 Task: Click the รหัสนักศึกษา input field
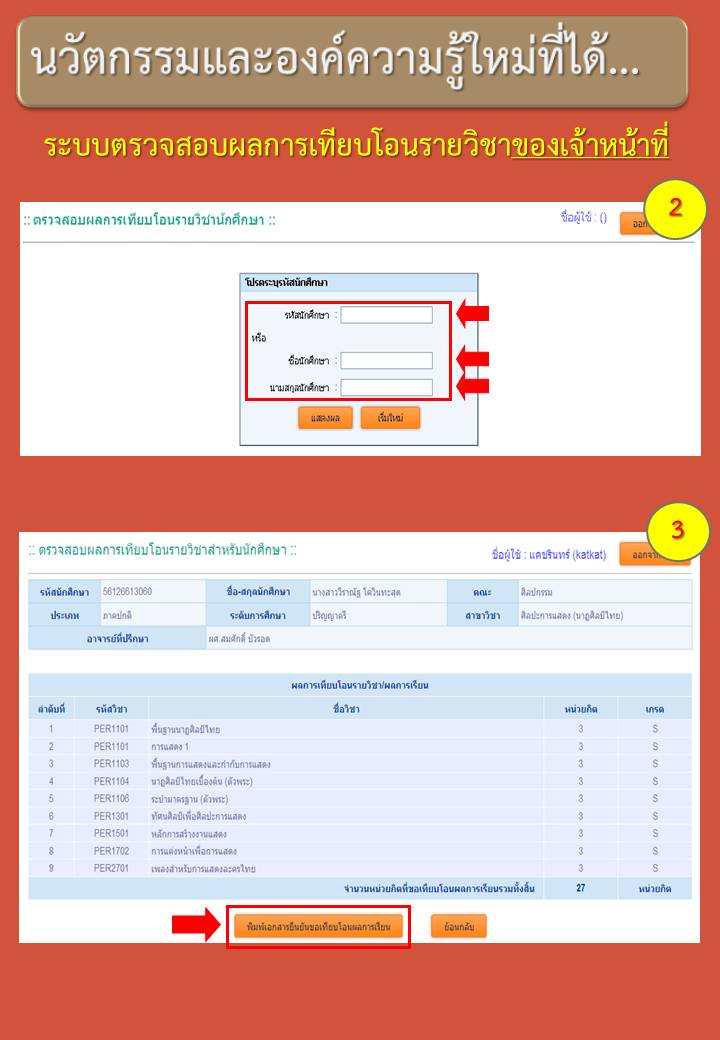387,314
